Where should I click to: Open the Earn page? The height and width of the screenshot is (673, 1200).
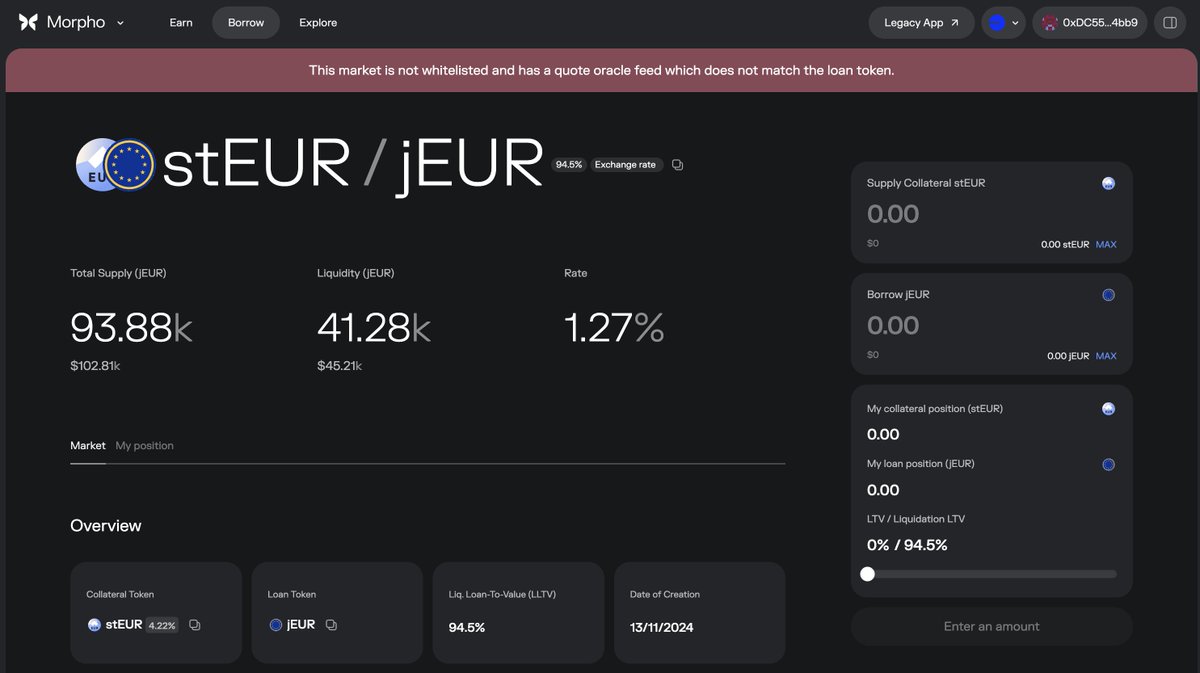181,22
